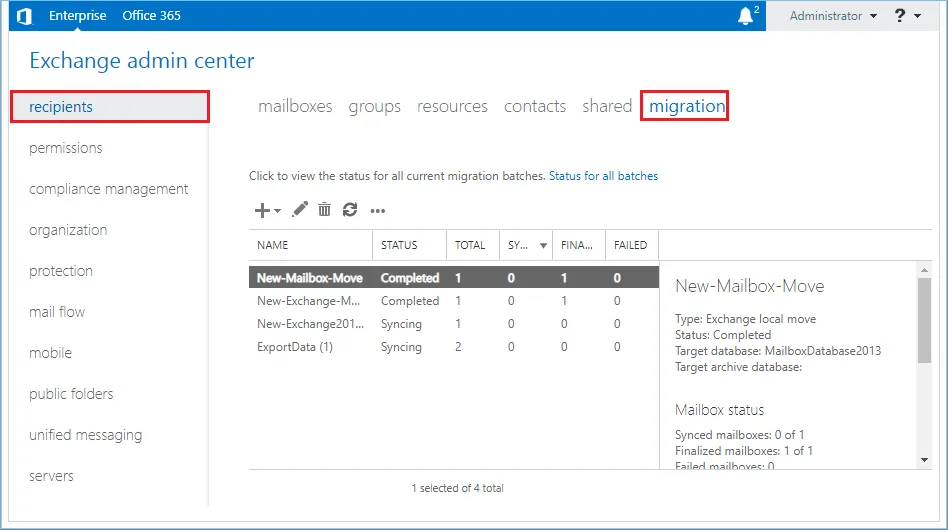948x530 pixels.
Task: Open the help question mark menu
Action: point(900,16)
